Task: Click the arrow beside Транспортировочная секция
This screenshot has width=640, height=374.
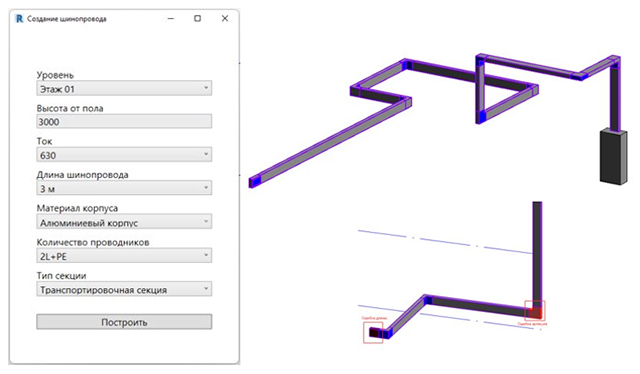Action: point(206,289)
